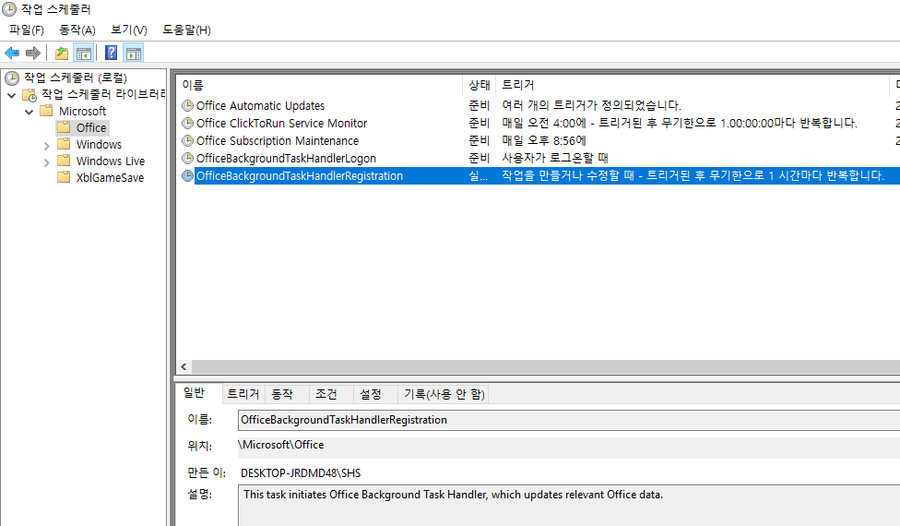
Task: Switch to the 설정 tab
Action: 370,394
